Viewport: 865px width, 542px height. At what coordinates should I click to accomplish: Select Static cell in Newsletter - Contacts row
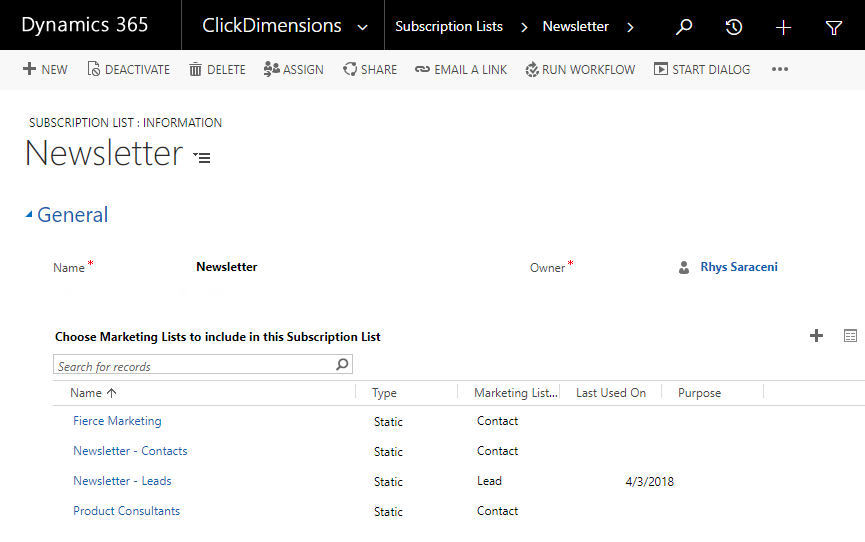point(388,451)
